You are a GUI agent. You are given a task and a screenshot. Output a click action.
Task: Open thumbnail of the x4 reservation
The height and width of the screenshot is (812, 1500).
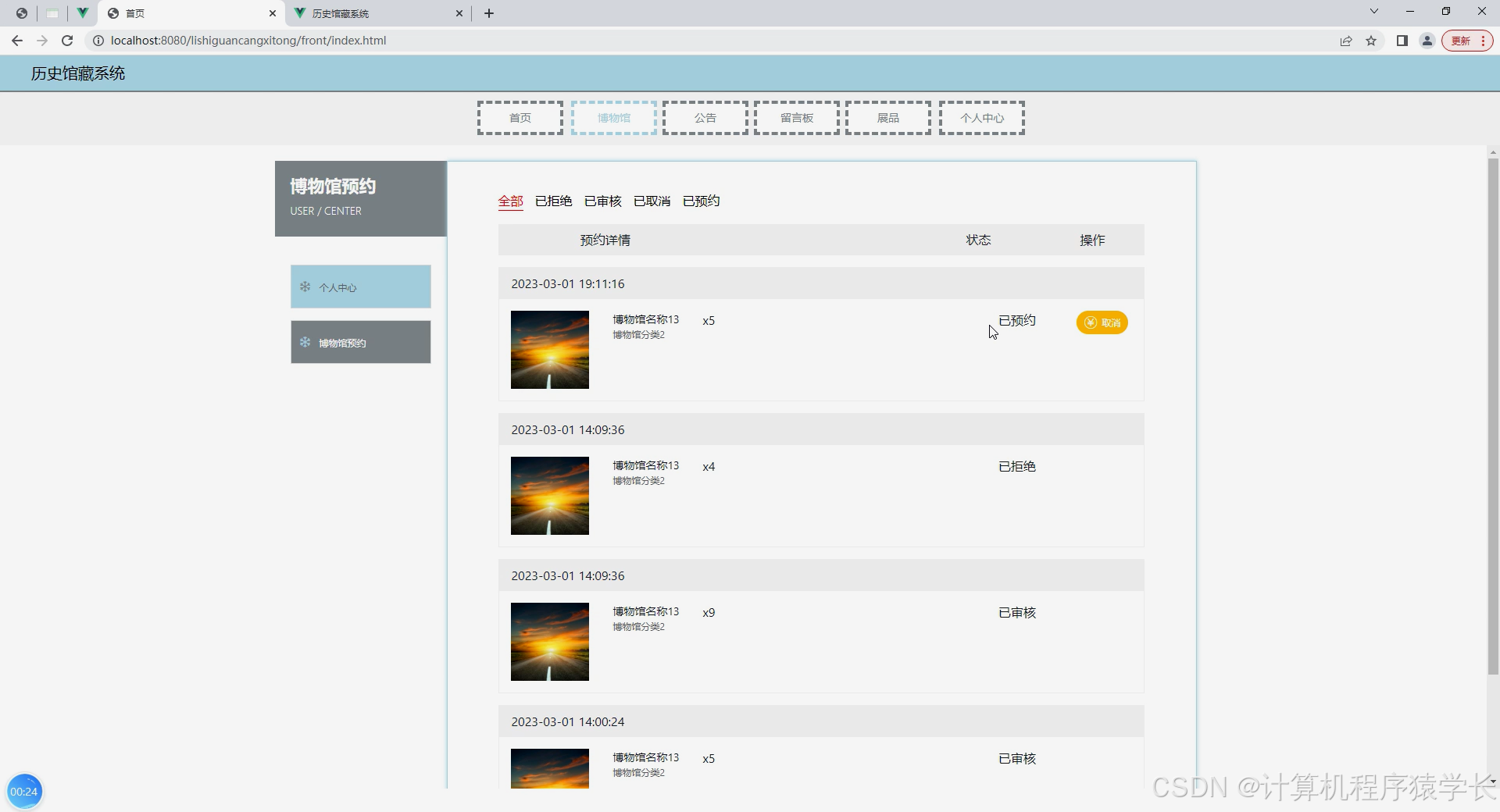(x=550, y=496)
